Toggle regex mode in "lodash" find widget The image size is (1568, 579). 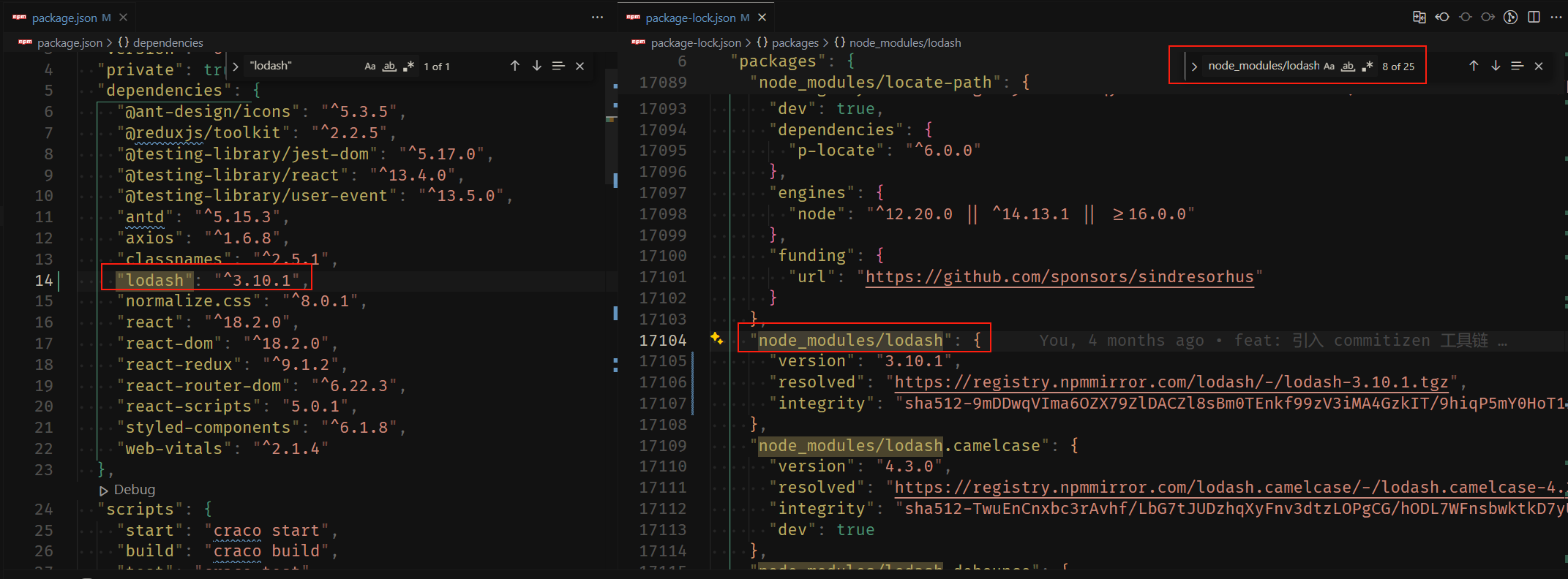coord(409,66)
